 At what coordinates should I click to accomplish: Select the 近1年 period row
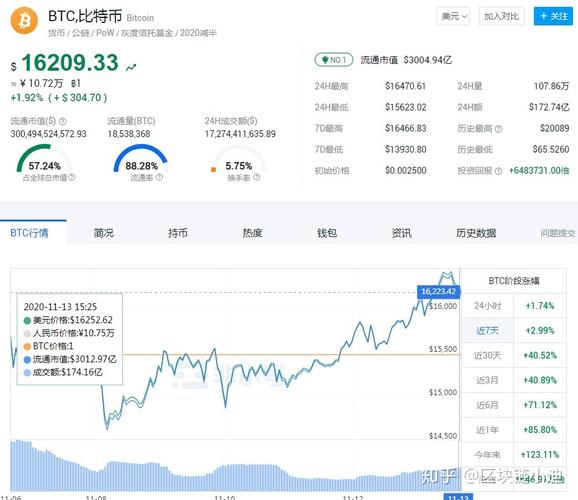coord(513,430)
